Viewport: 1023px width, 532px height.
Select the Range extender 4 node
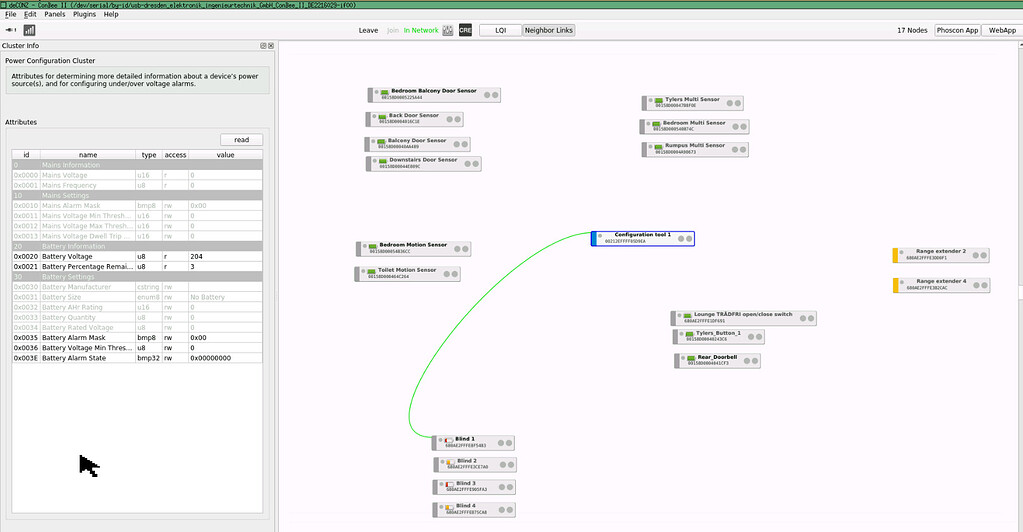pyautogui.click(x=941, y=285)
